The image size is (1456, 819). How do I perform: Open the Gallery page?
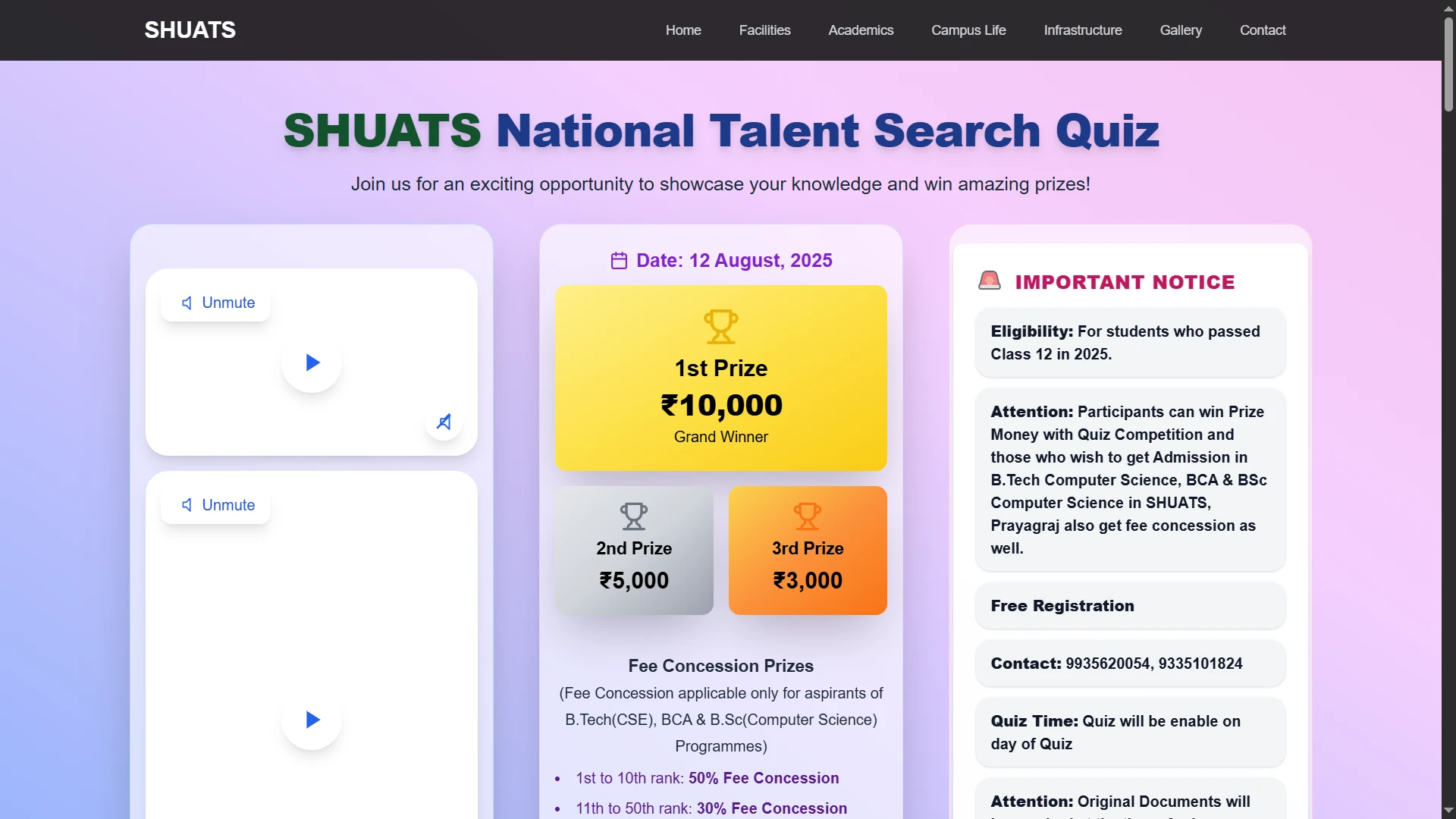point(1181,30)
